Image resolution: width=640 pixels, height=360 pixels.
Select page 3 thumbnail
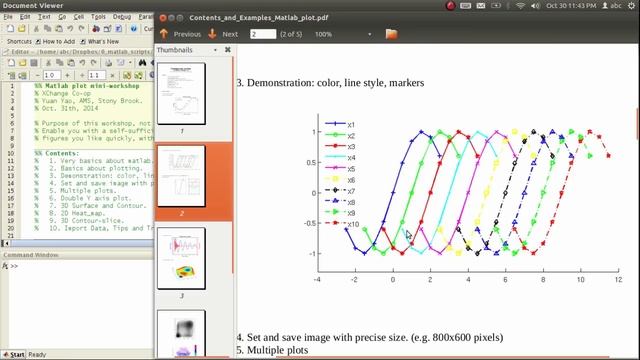coord(181,258)
